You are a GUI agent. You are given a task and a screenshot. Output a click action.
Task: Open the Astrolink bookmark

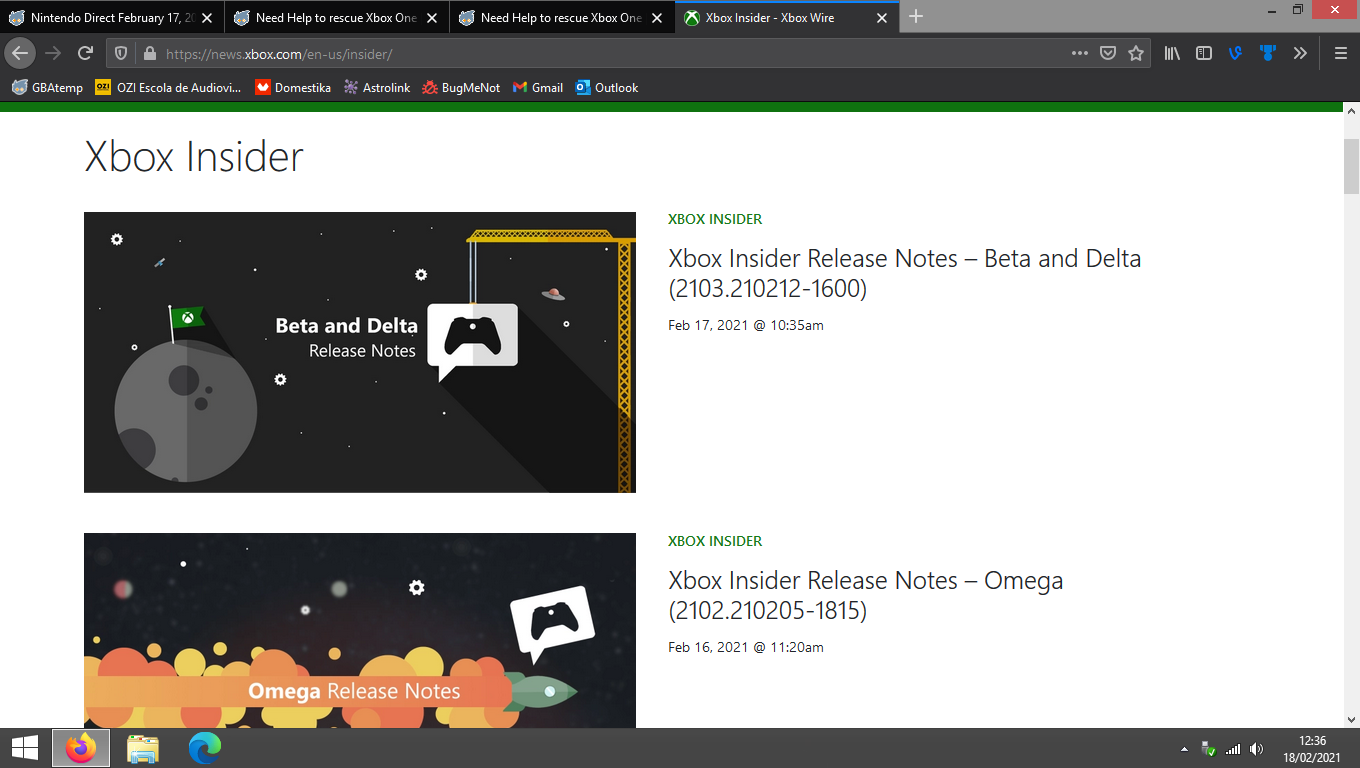coord(377,88)
